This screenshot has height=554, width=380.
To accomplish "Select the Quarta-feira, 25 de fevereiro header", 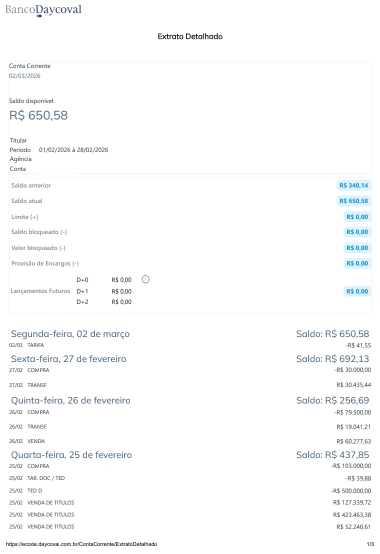I will 71,455.
